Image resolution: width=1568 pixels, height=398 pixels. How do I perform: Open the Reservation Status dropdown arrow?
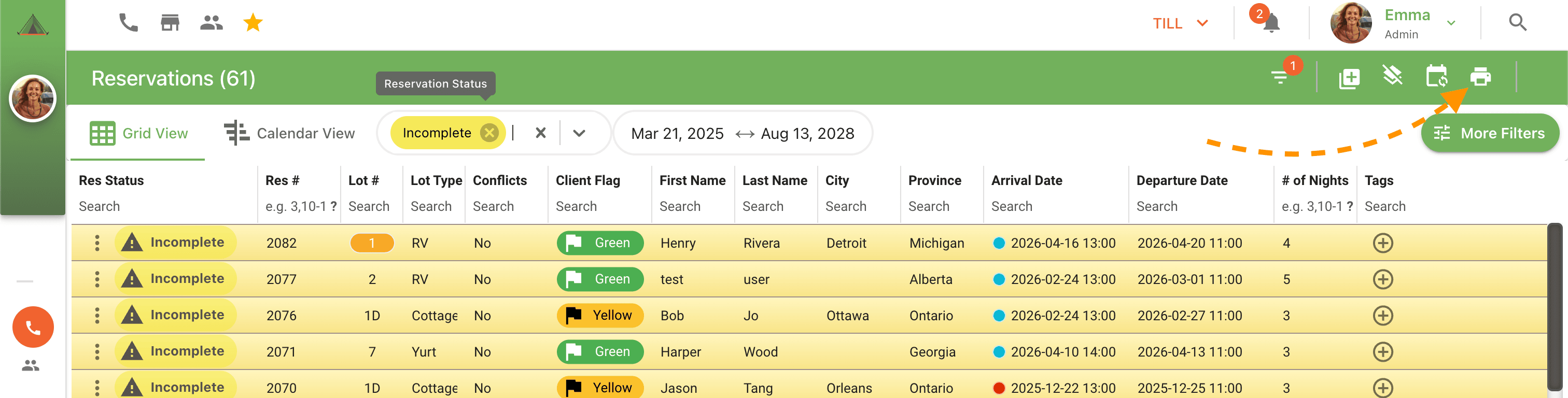coord(579,133)
